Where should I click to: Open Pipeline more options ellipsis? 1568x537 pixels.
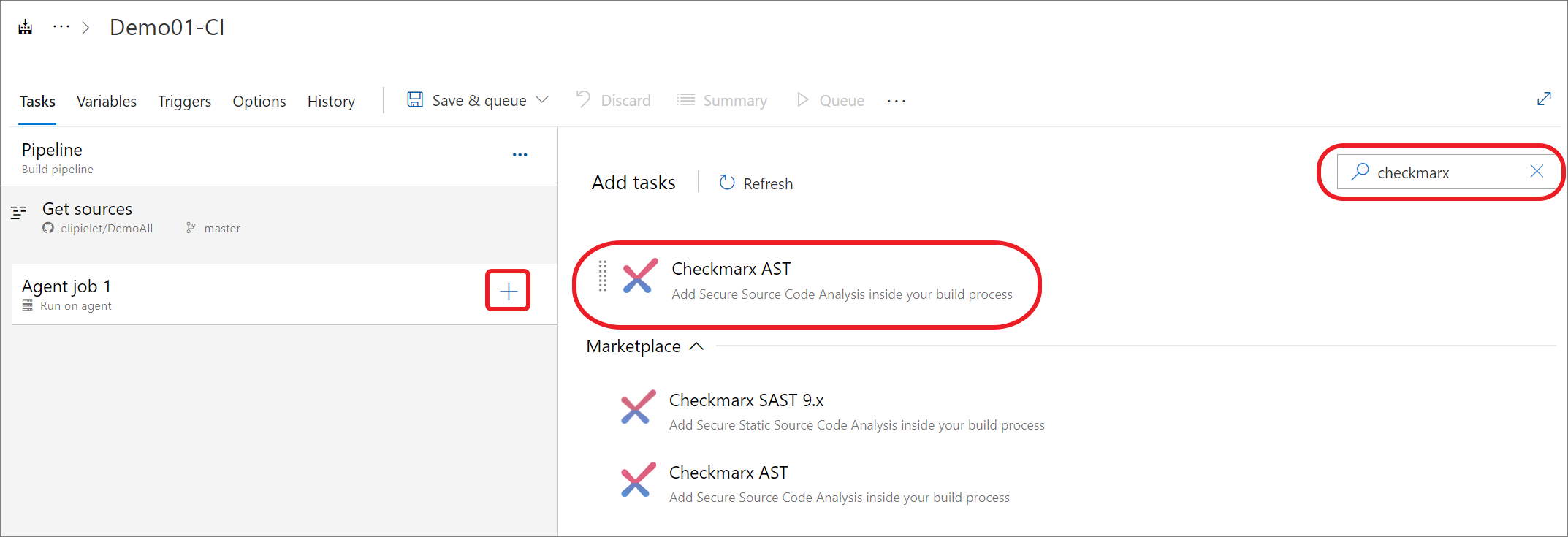(x=520, y=155)
